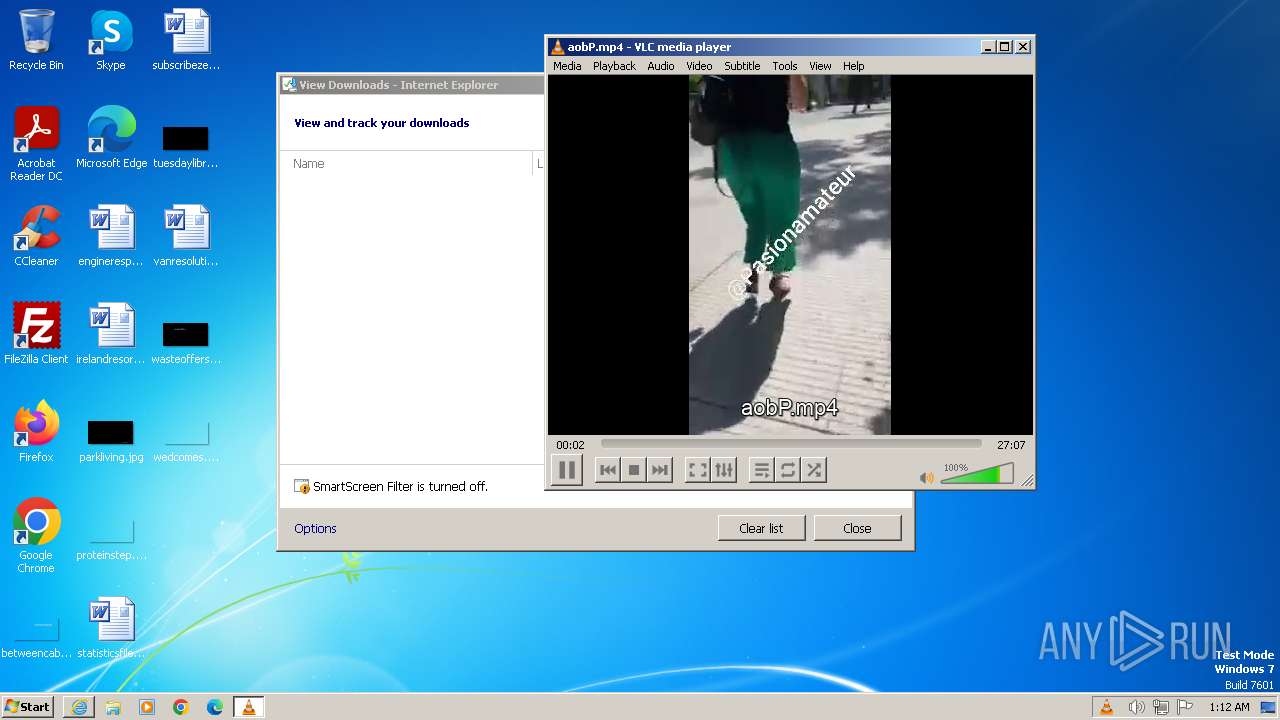Select the proteinstep desktop file
The width and height of the screenshot is (1280, 720).
111,539
